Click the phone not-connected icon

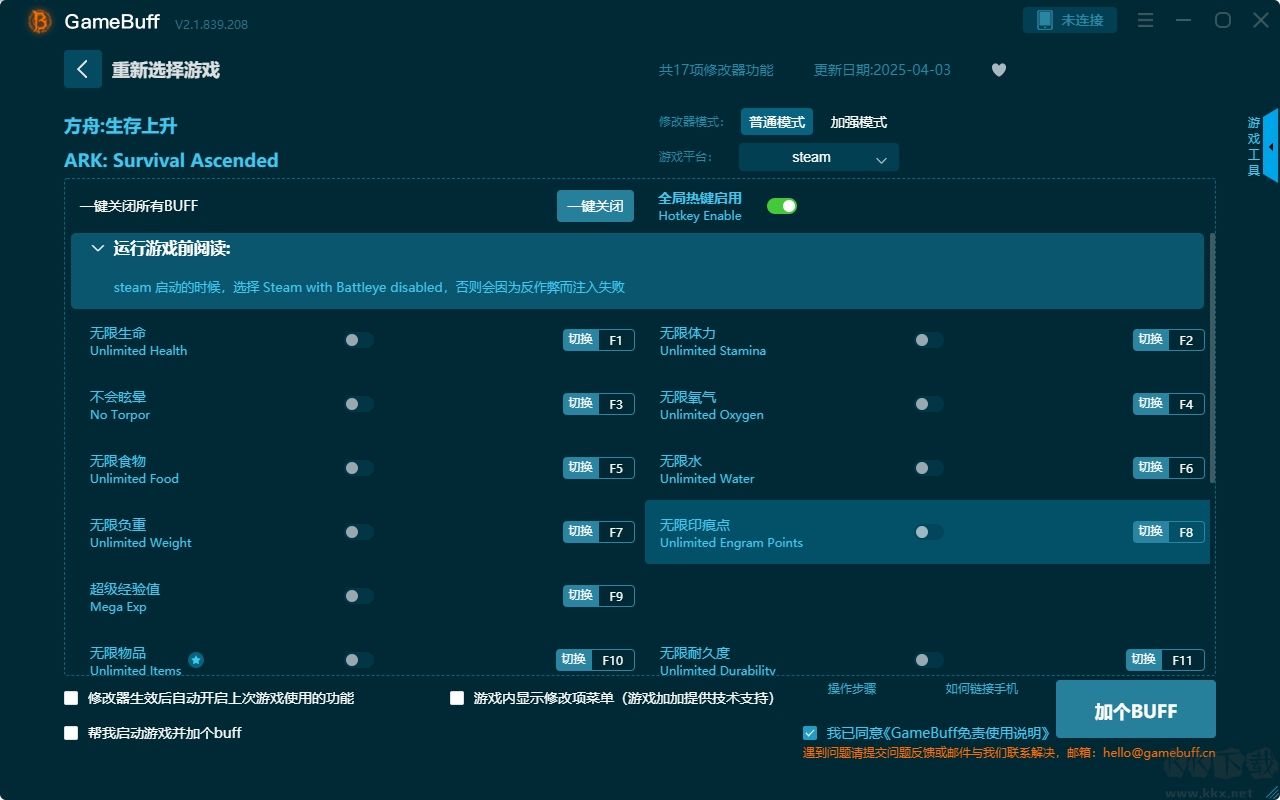pos(1044,20)
